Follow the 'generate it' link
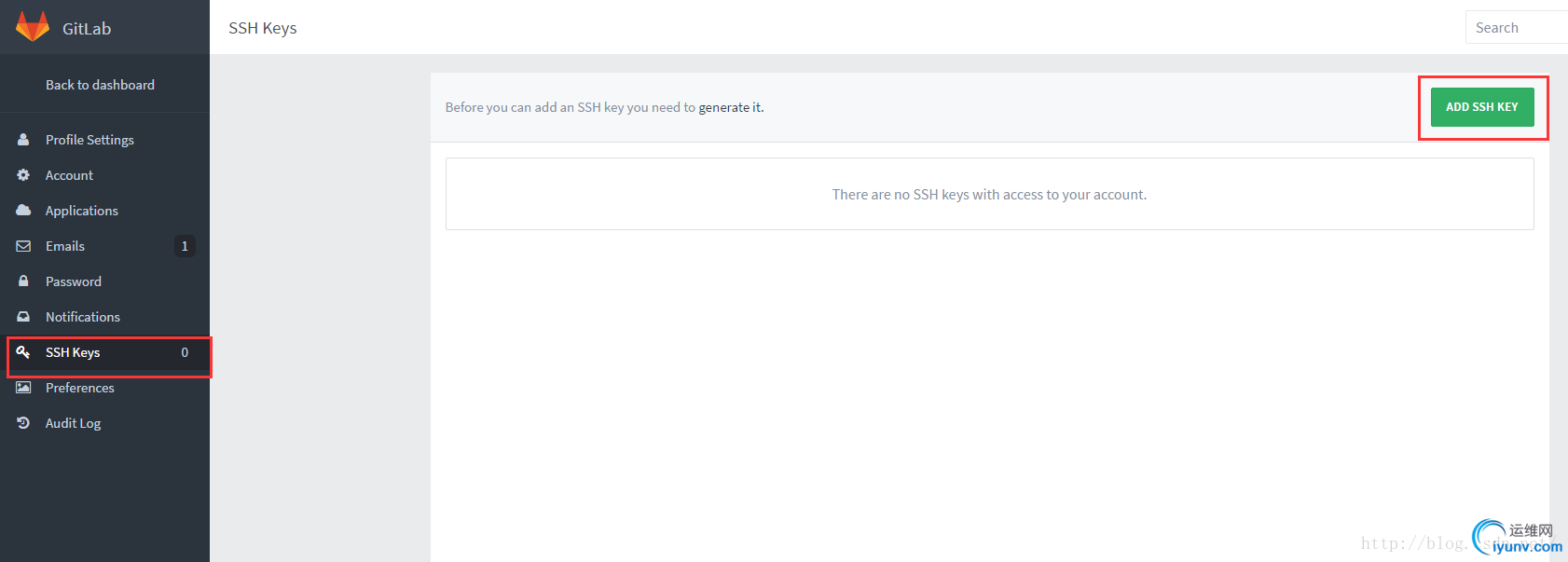Image resolution: width=1568 pixels, height=562 pixels. [x=730, y=107]
